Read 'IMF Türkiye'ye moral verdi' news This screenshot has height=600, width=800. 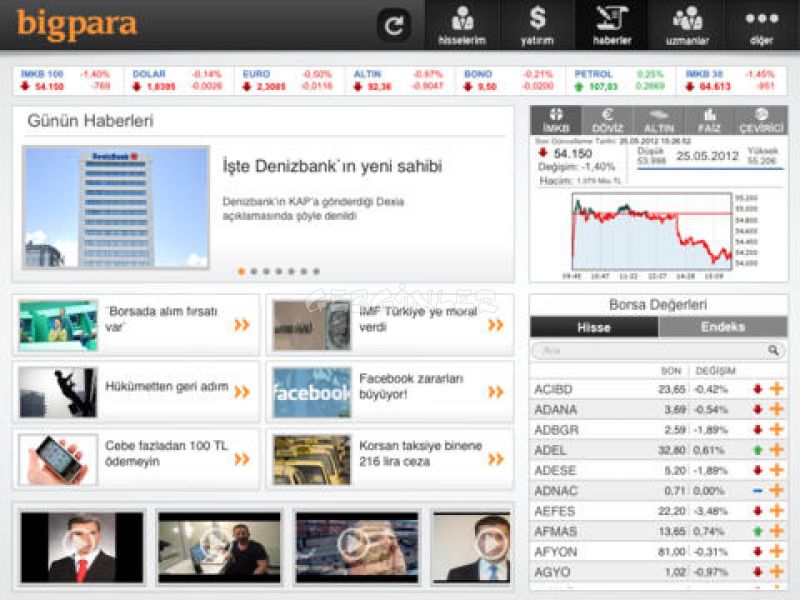[x=390, y=325]
